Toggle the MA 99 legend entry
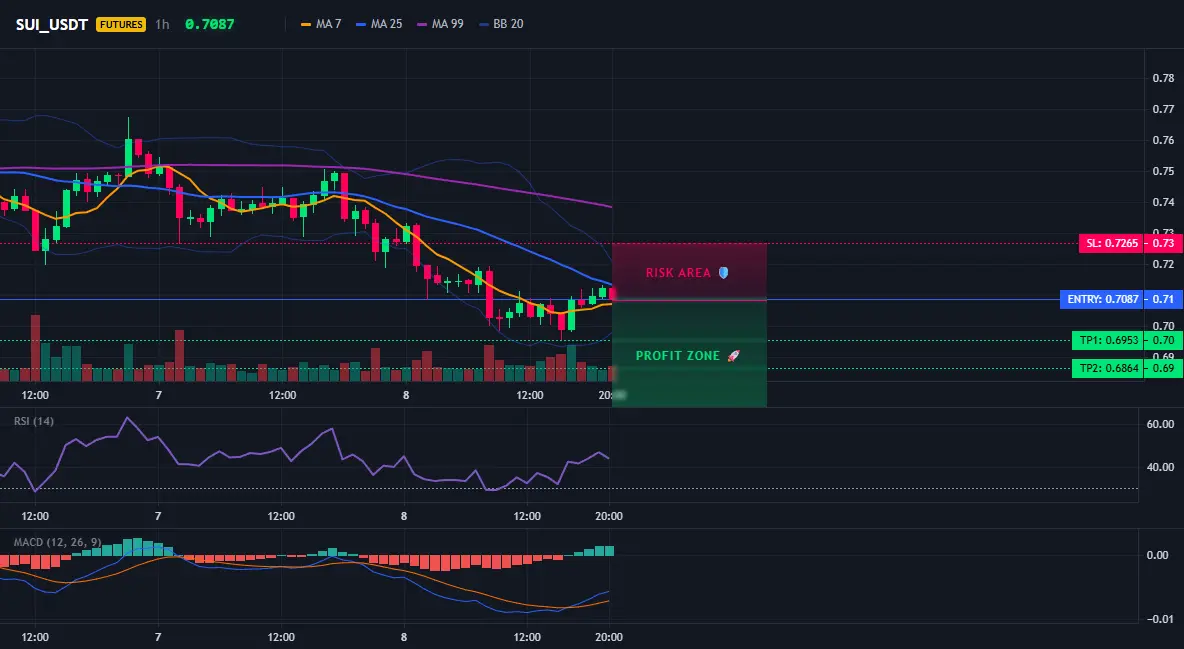 click(x=440, y=24)
